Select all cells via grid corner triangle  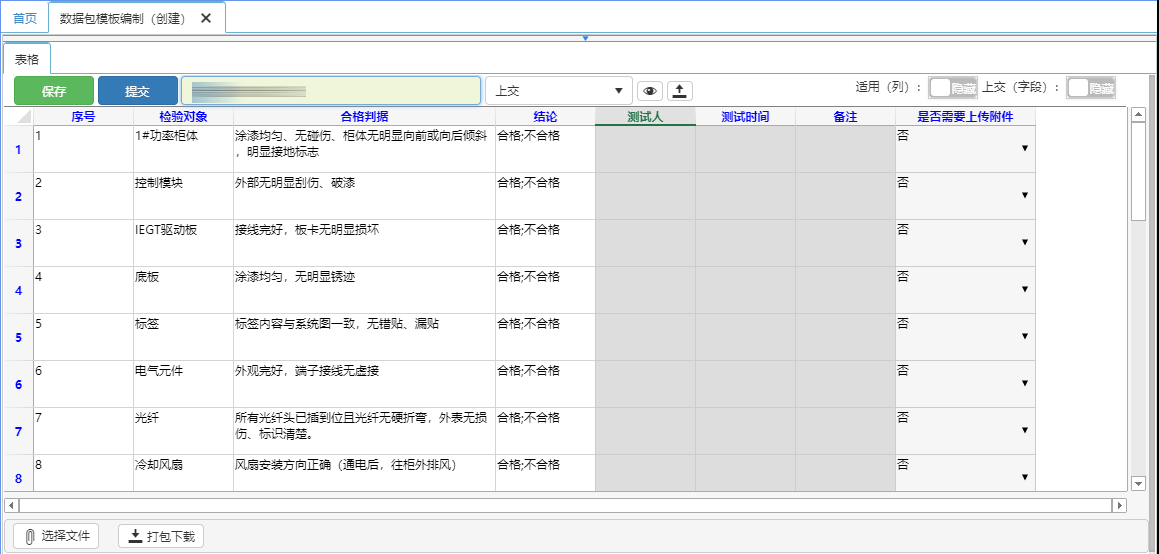click(18, 117)
